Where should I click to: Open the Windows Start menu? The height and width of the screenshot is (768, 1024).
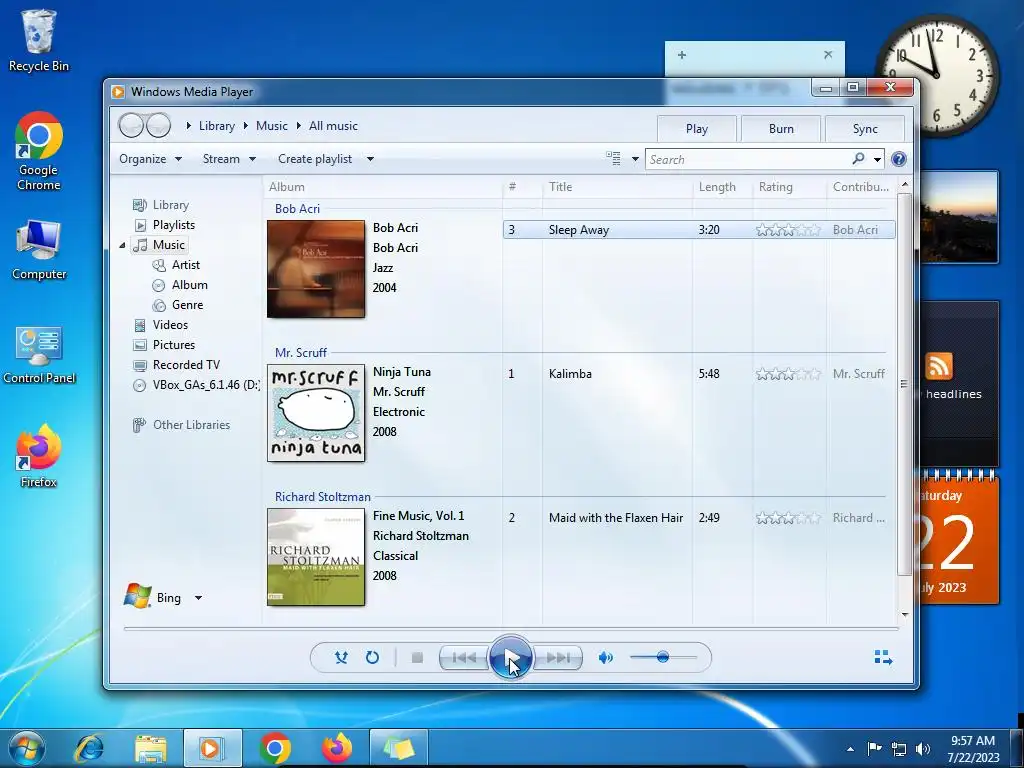27,748
